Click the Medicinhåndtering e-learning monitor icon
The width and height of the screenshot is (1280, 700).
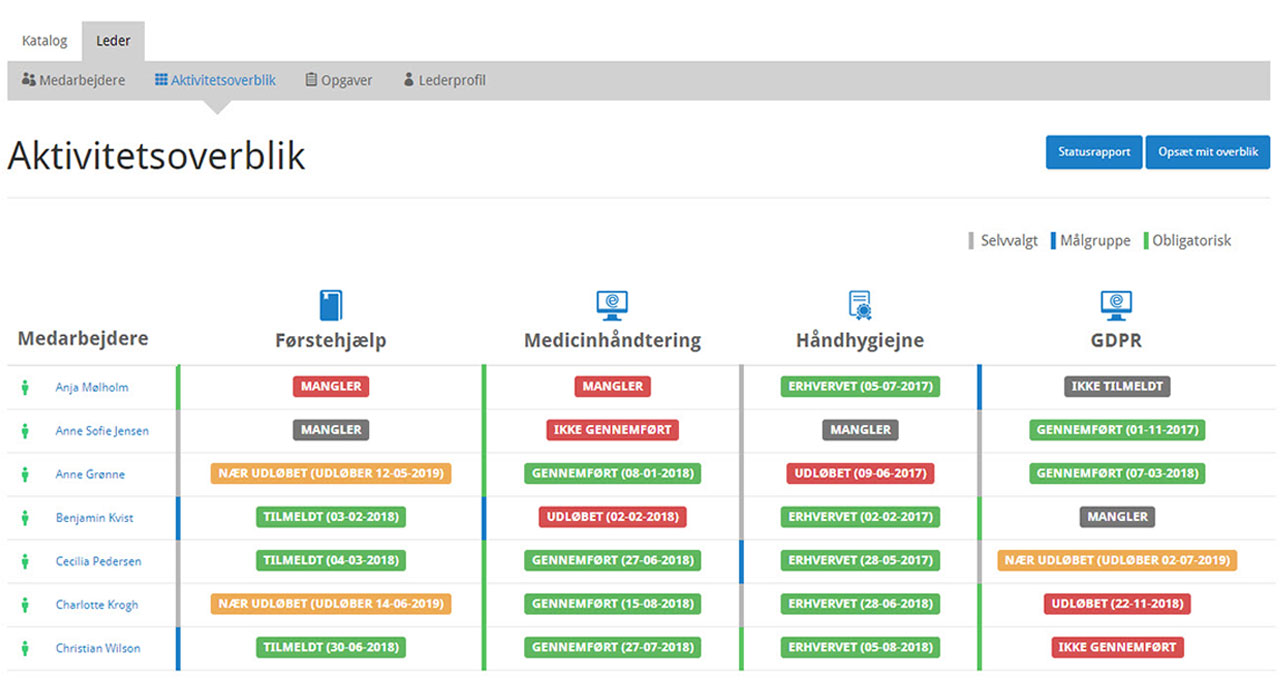612,305
